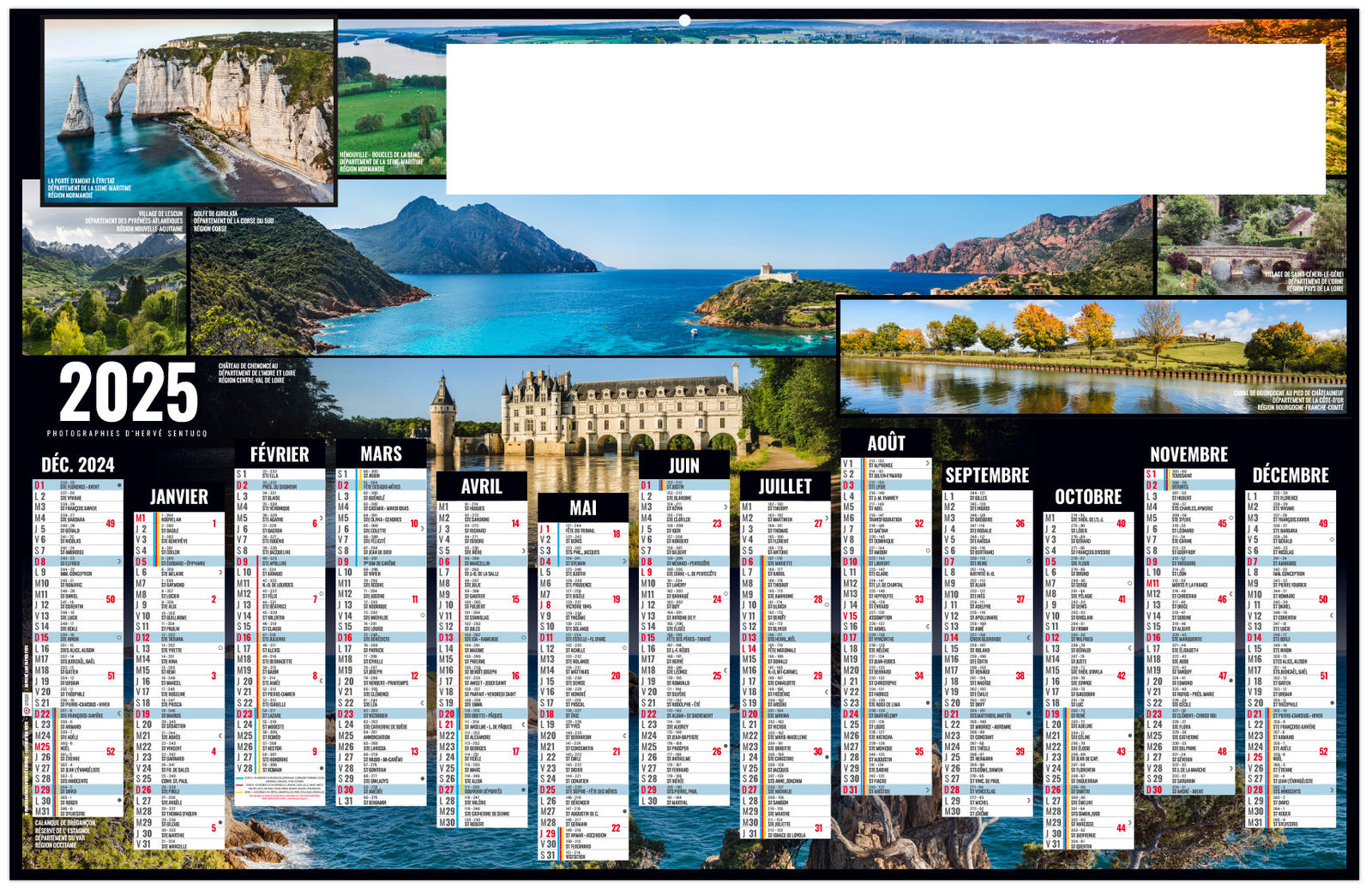Click the hanging hole at top center

pyautogui.click(x=684, y=20)
